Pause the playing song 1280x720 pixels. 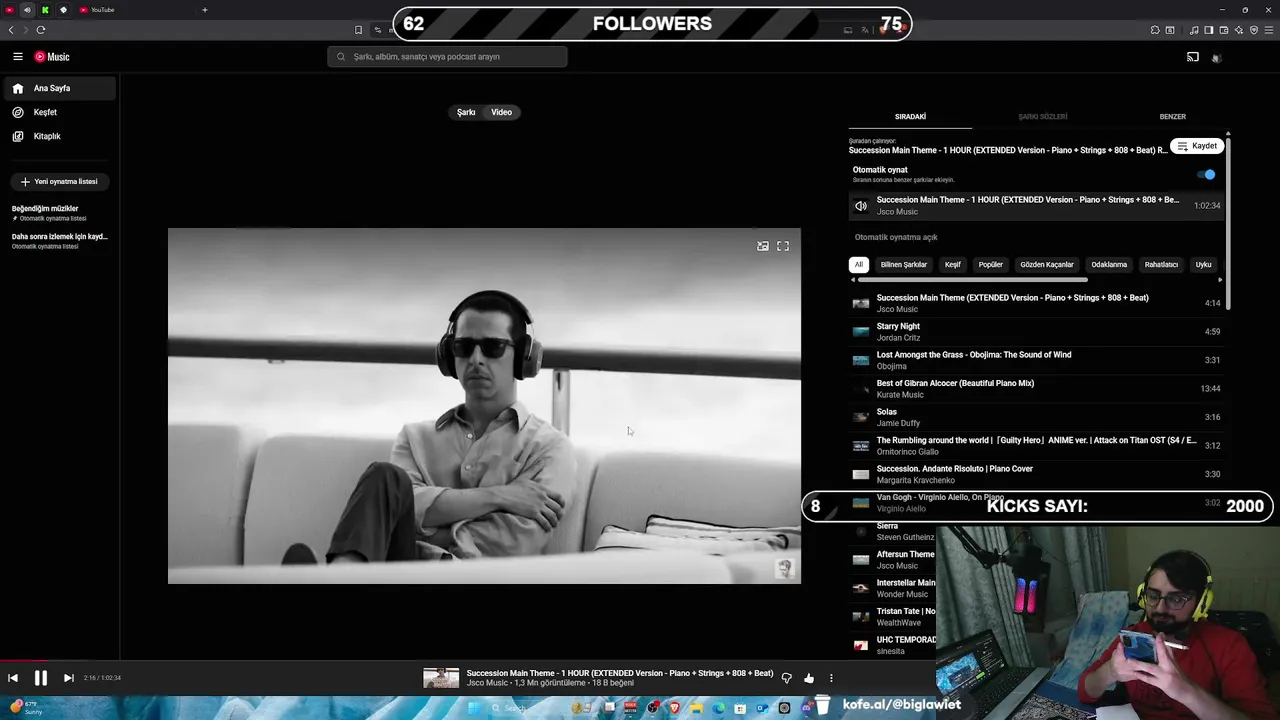point(41,678)
